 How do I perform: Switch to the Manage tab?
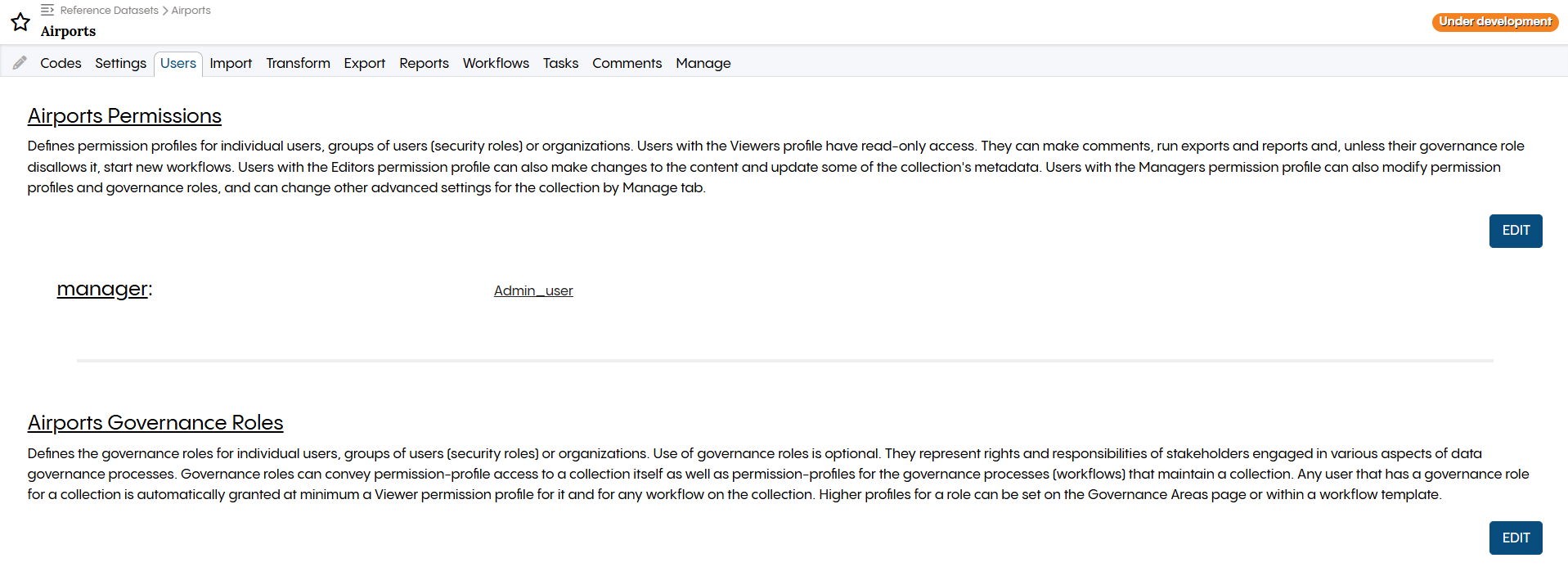point(703,63)
